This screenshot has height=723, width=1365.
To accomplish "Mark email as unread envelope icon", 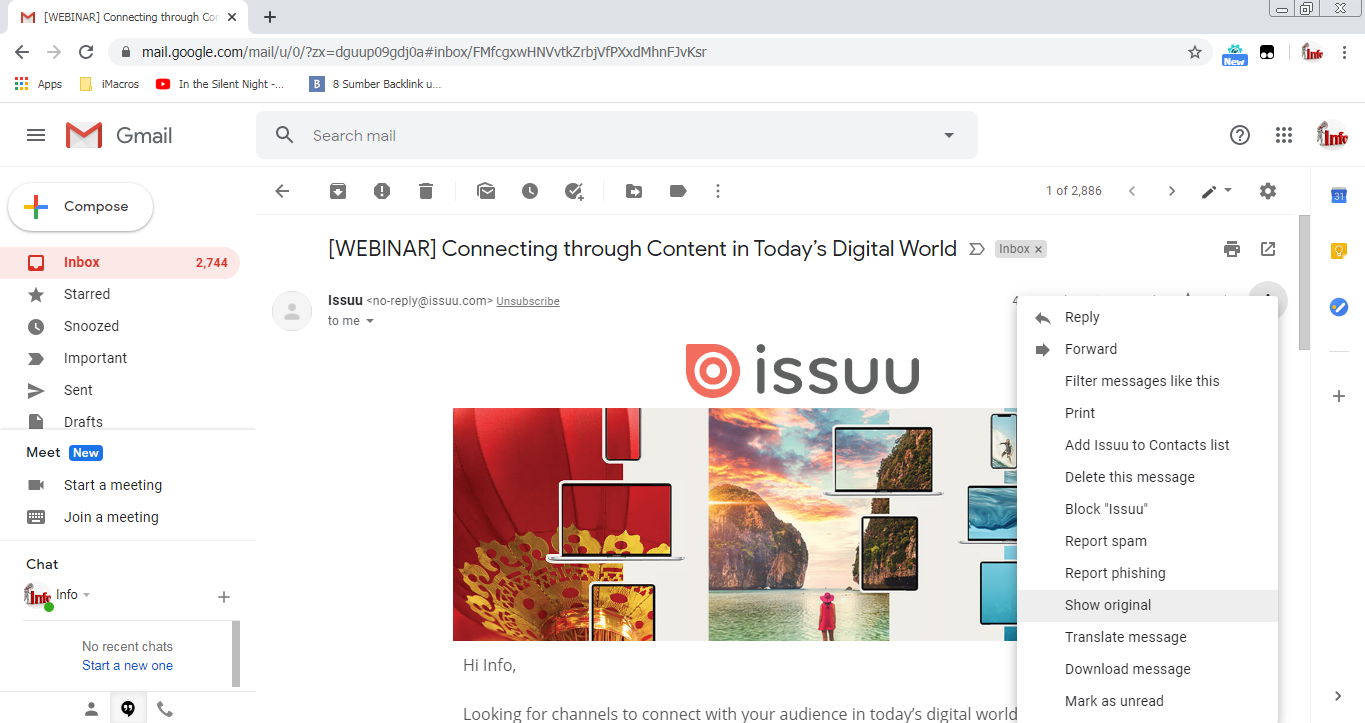I will [486, 191].
